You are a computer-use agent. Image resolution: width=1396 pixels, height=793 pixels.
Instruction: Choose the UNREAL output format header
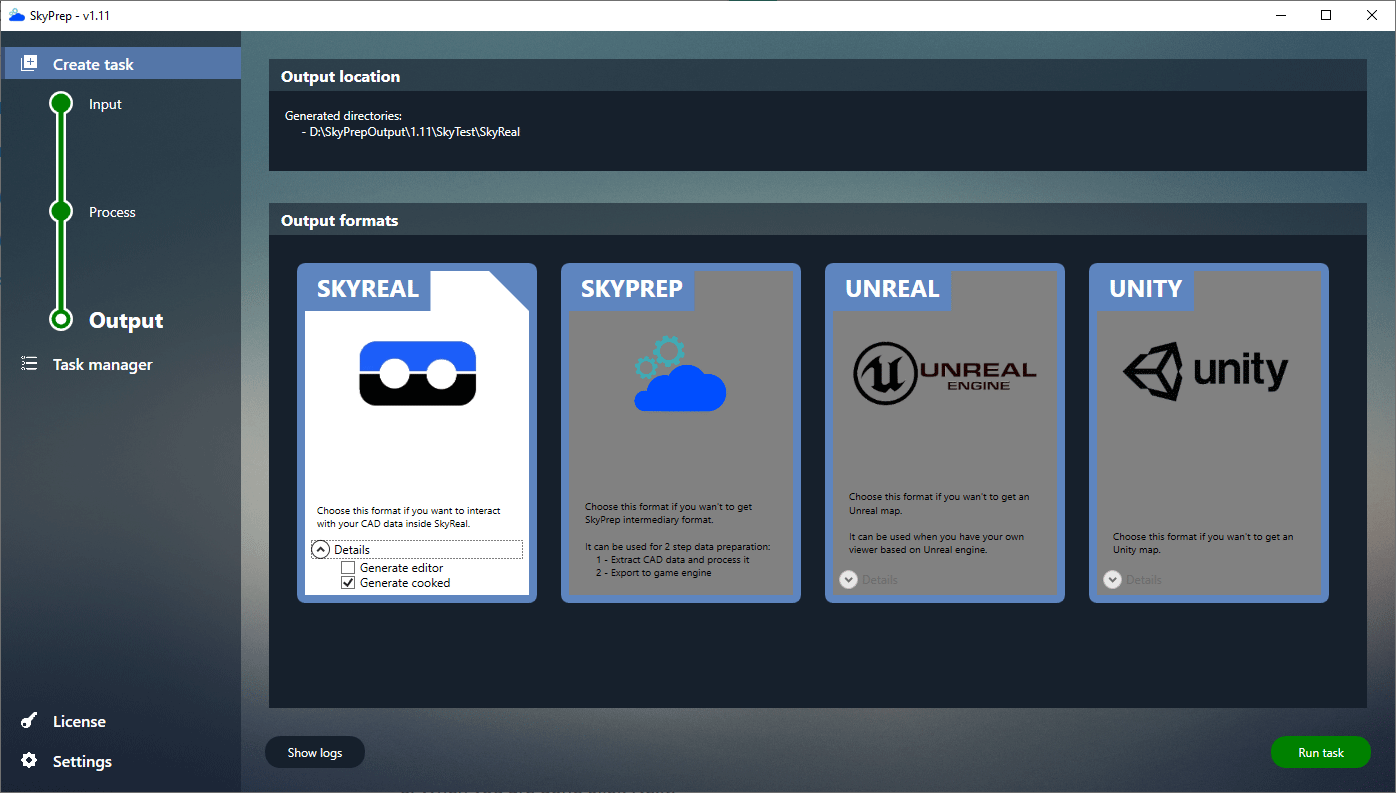pos(892,289)
